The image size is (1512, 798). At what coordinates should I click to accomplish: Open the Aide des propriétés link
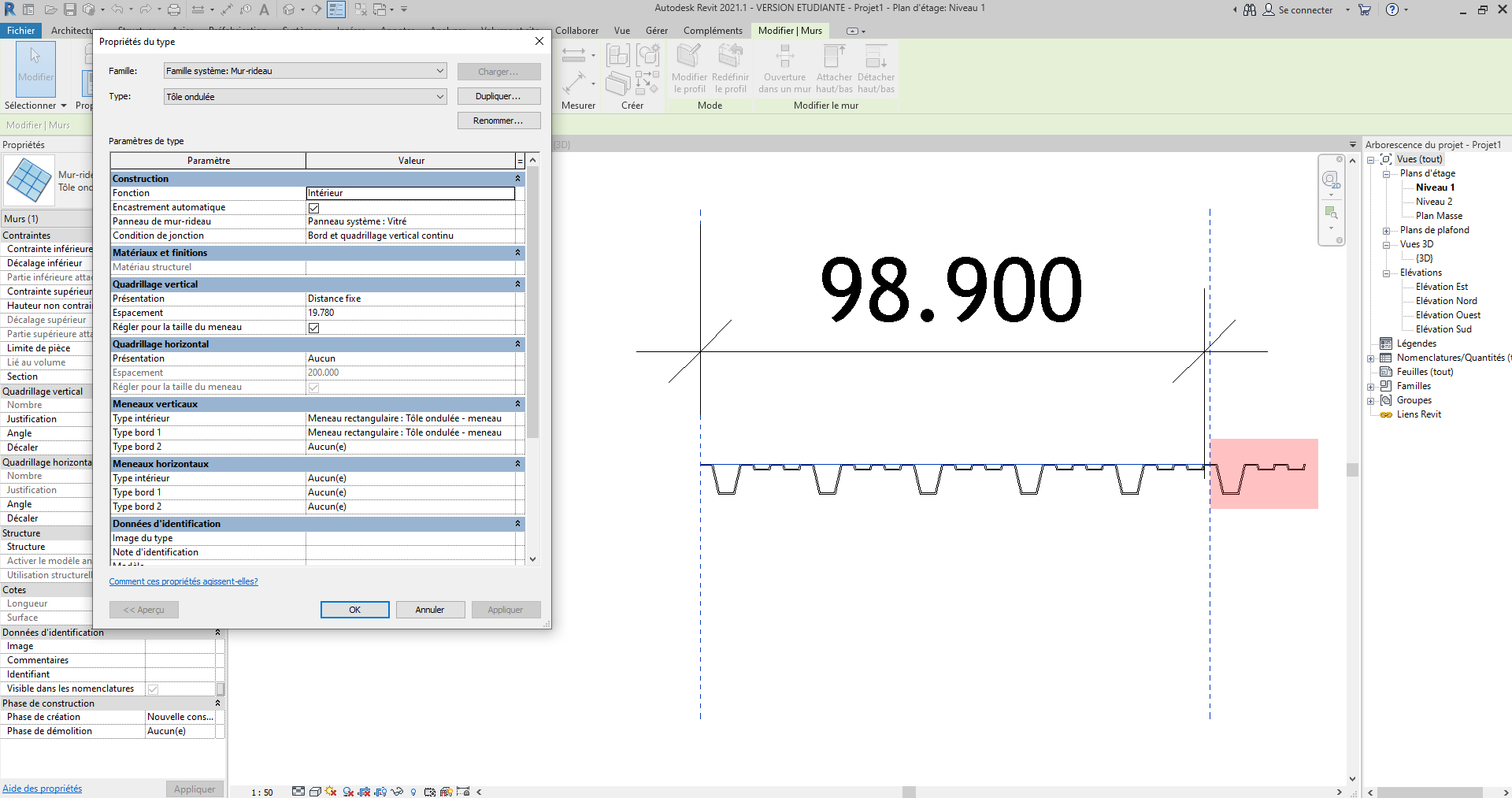[42, 789]
